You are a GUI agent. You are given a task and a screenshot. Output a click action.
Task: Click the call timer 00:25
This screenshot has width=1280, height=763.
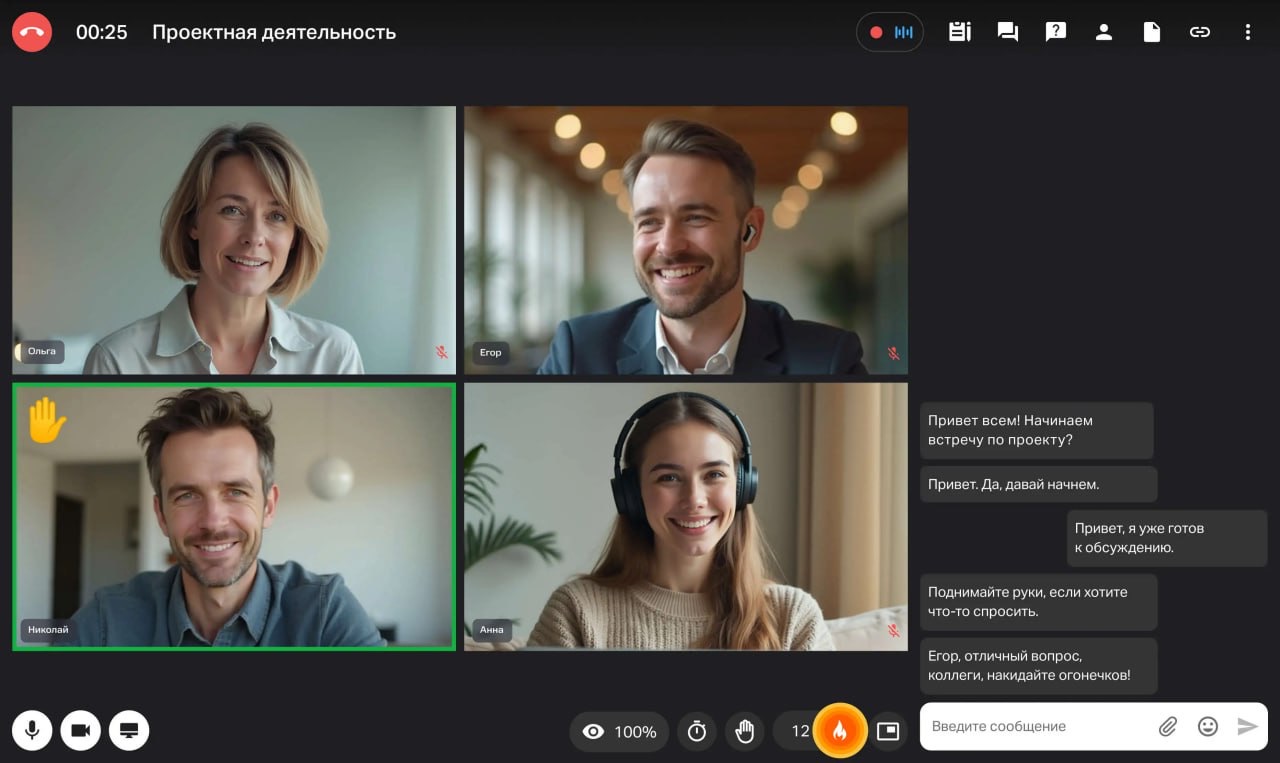102,32
